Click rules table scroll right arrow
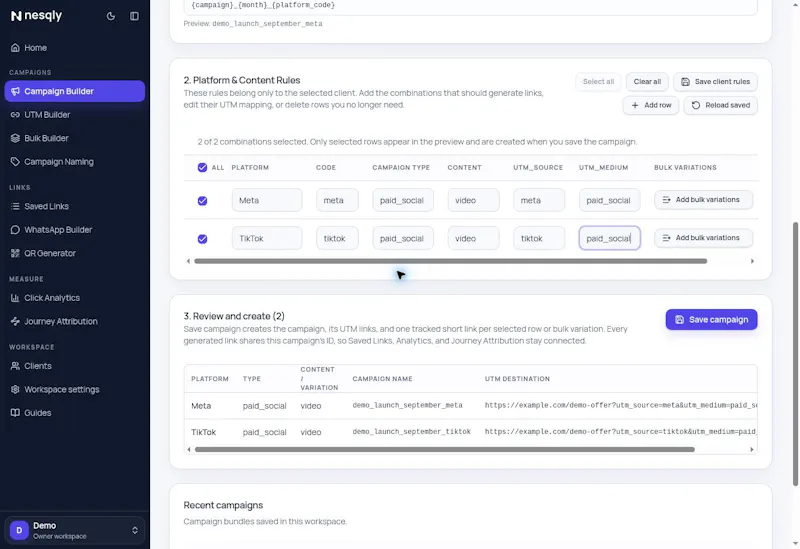The height and width of the screenshot is (549, 800). tap(752, 261)
